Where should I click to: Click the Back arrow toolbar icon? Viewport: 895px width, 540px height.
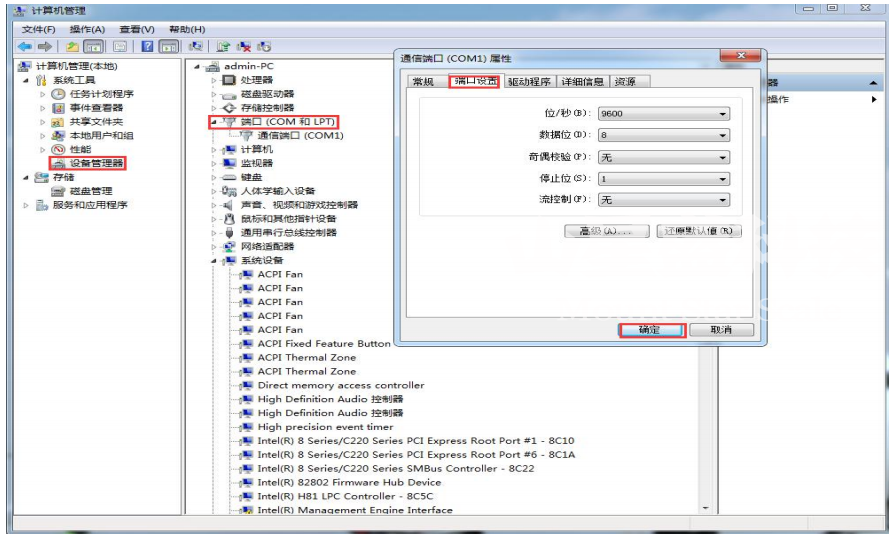(x=25, y=47)
